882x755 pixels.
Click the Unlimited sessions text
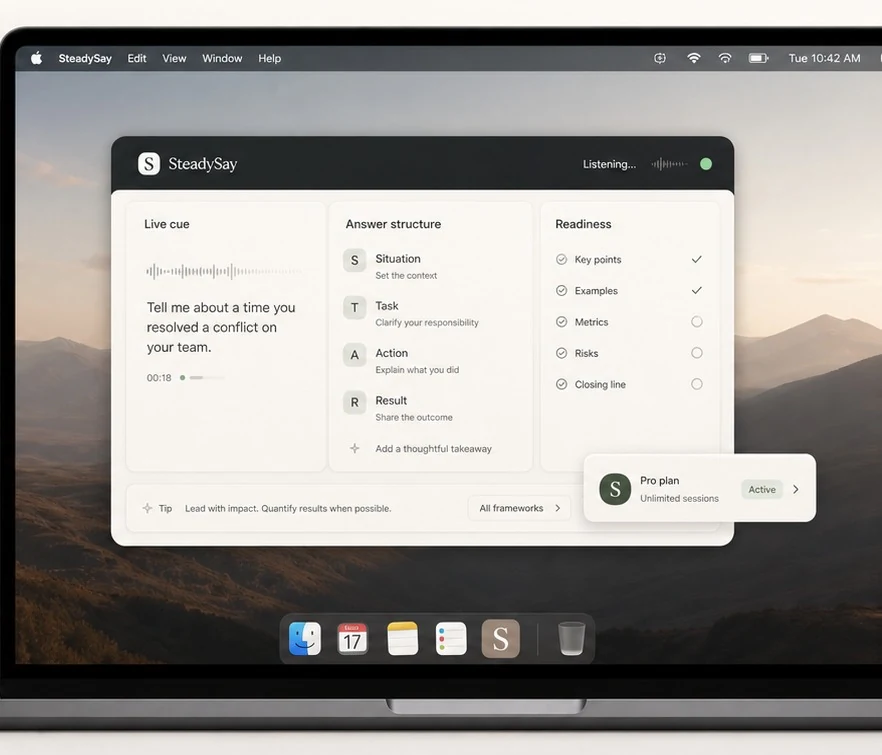679,498
